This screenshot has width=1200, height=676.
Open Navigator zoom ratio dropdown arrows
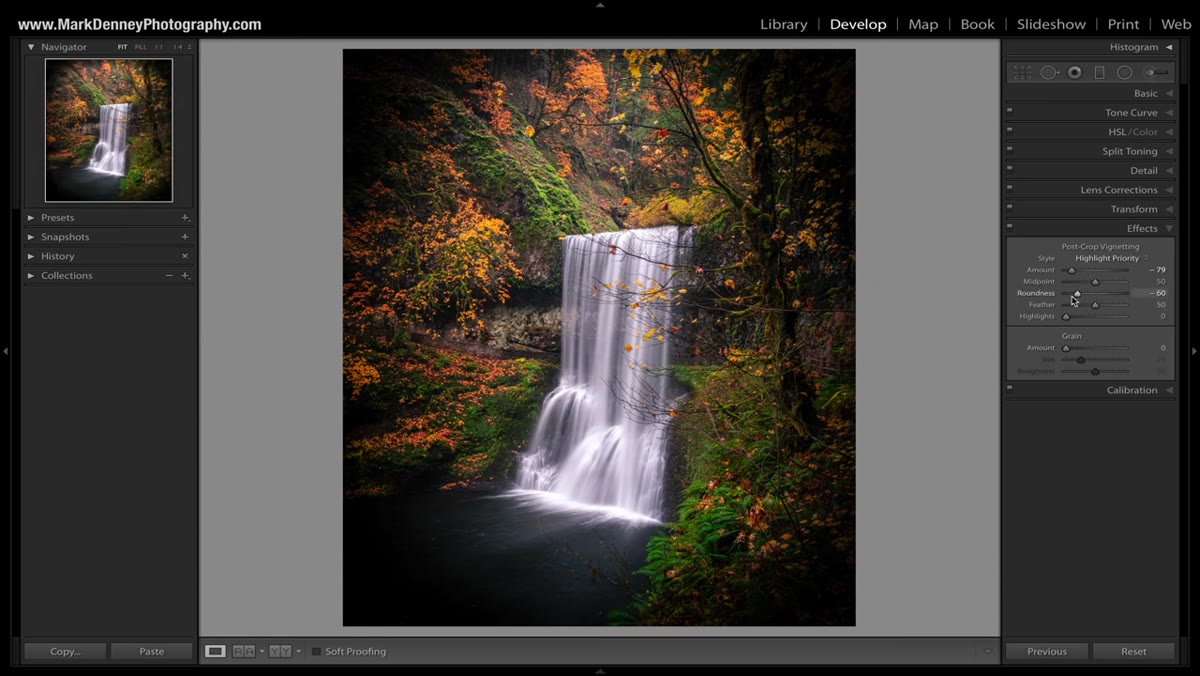(190, 47)
